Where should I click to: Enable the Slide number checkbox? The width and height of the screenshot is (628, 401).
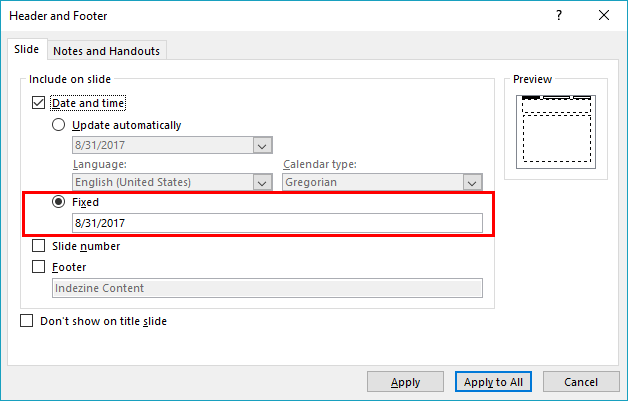(39, 246)
